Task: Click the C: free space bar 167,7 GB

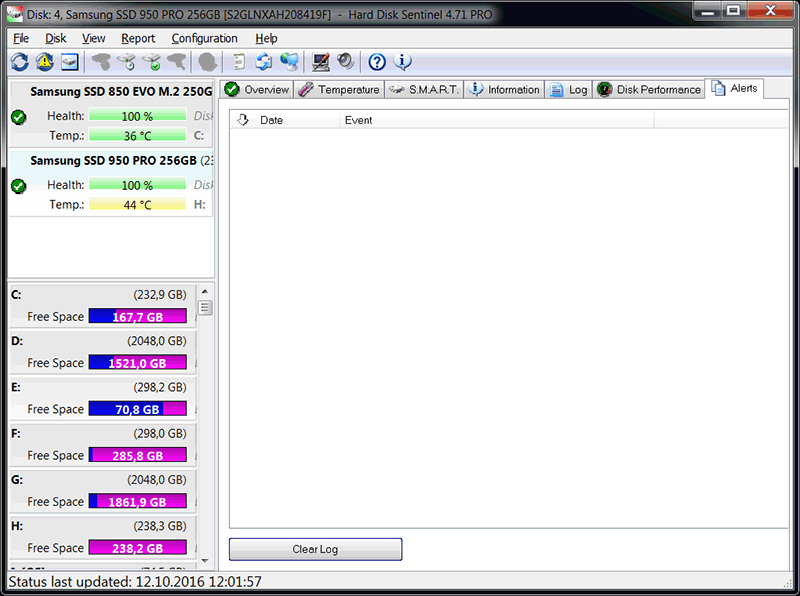Action: coord(138,316)
